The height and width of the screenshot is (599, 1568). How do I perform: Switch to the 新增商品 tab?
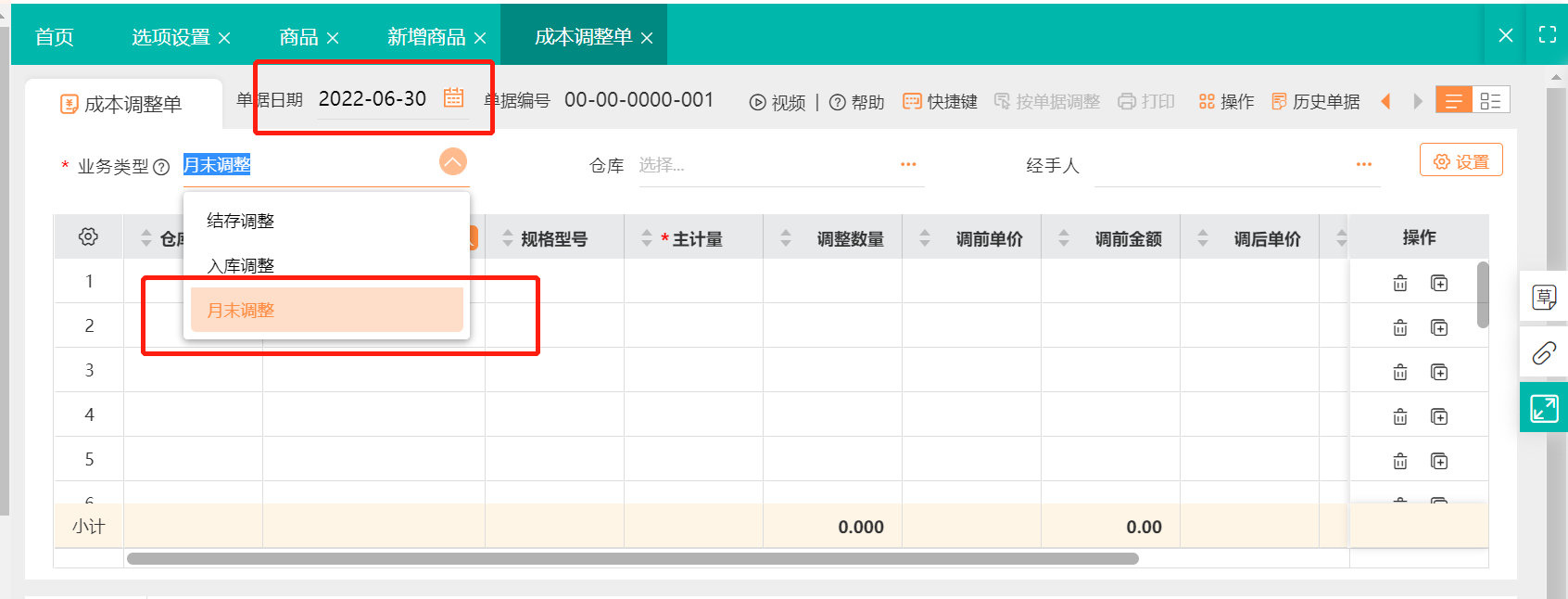[x=426, y=37]
